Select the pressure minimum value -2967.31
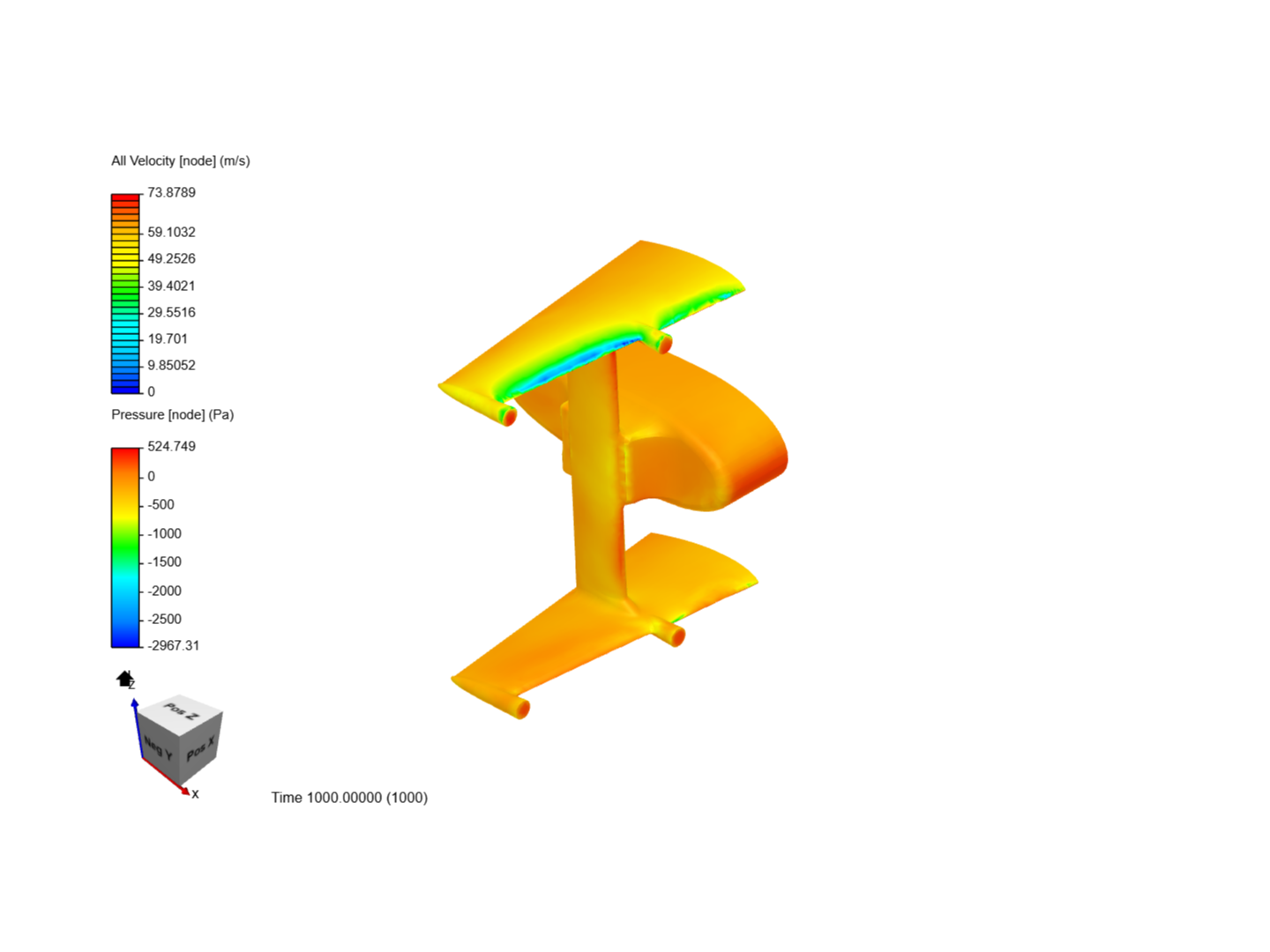 click(174, 645)
